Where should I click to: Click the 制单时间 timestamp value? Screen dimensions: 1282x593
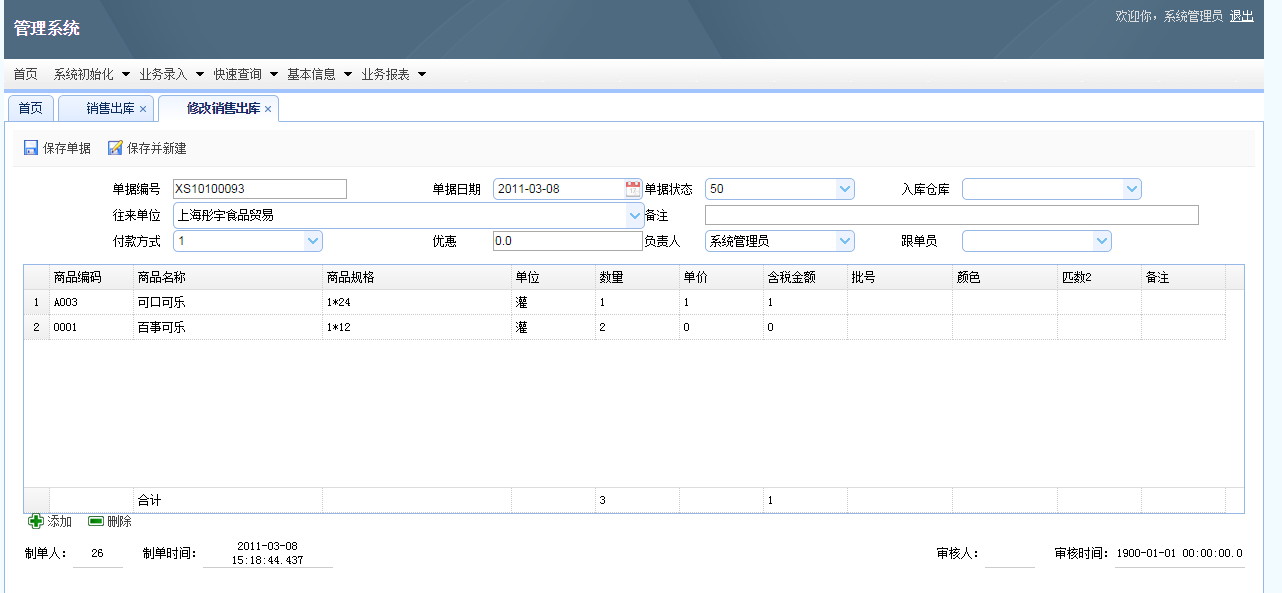point(267,553)
